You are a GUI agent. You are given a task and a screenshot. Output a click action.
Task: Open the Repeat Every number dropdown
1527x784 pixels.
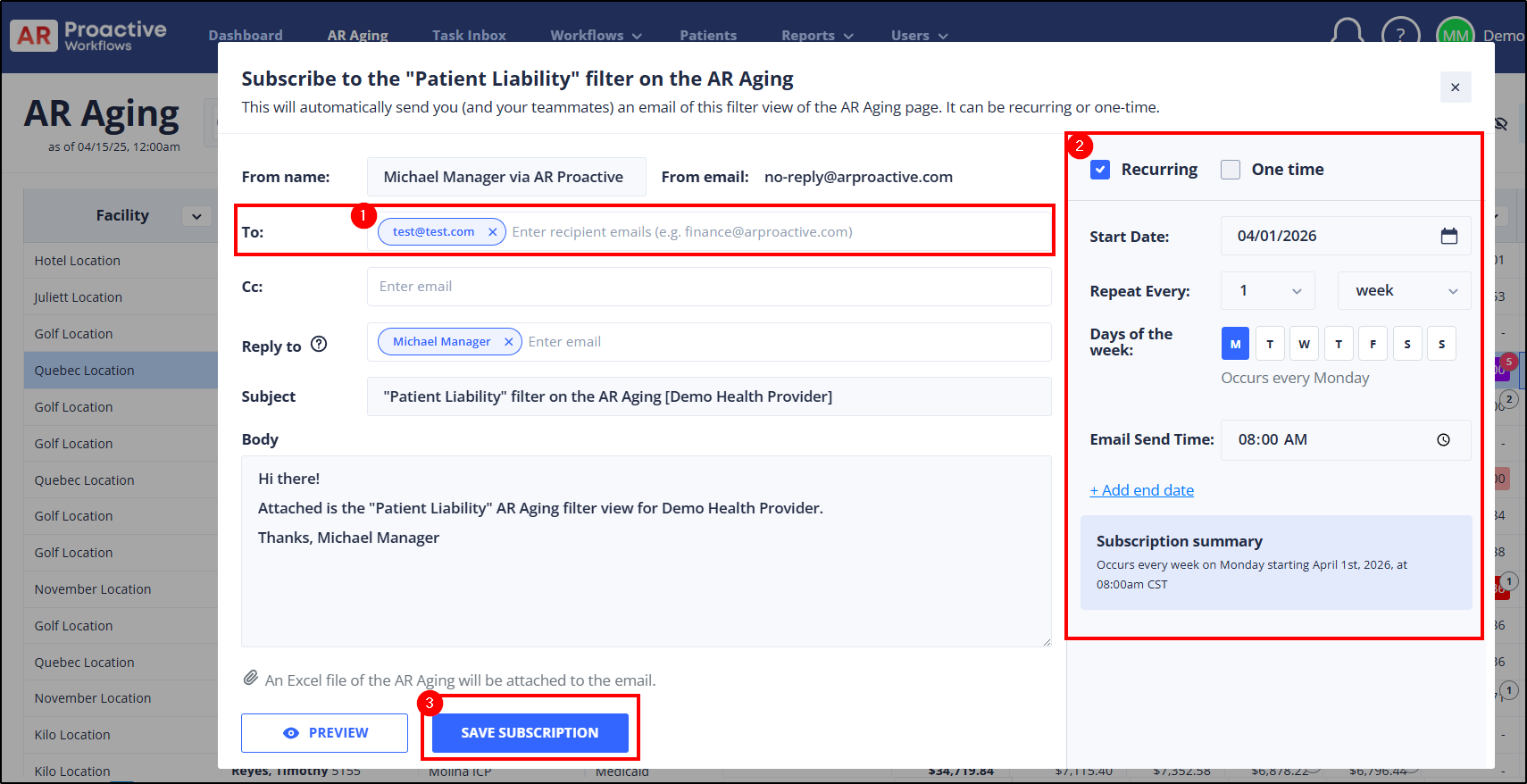pos(1268,291)
